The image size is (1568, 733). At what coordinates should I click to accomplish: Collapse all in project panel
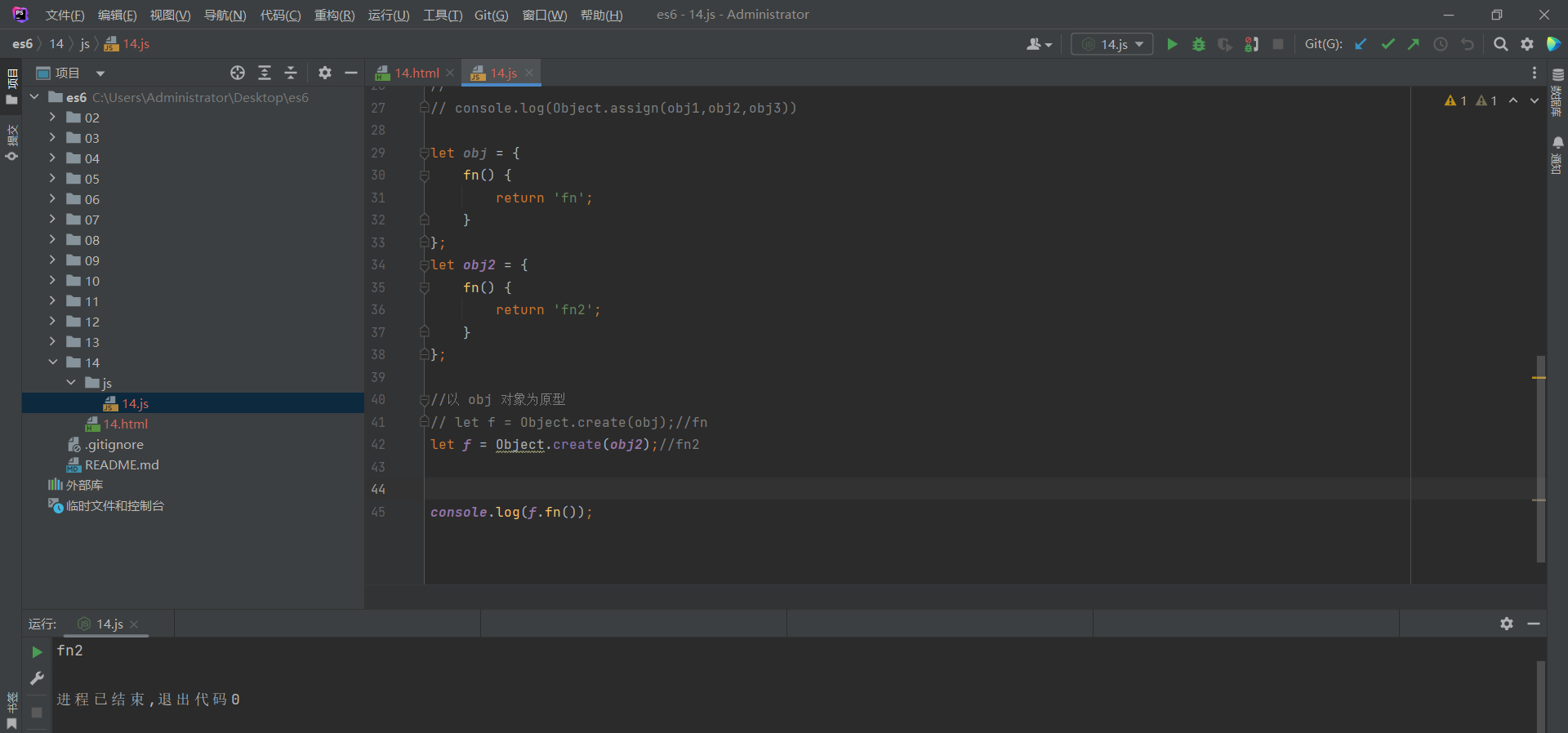coord(291,73)
